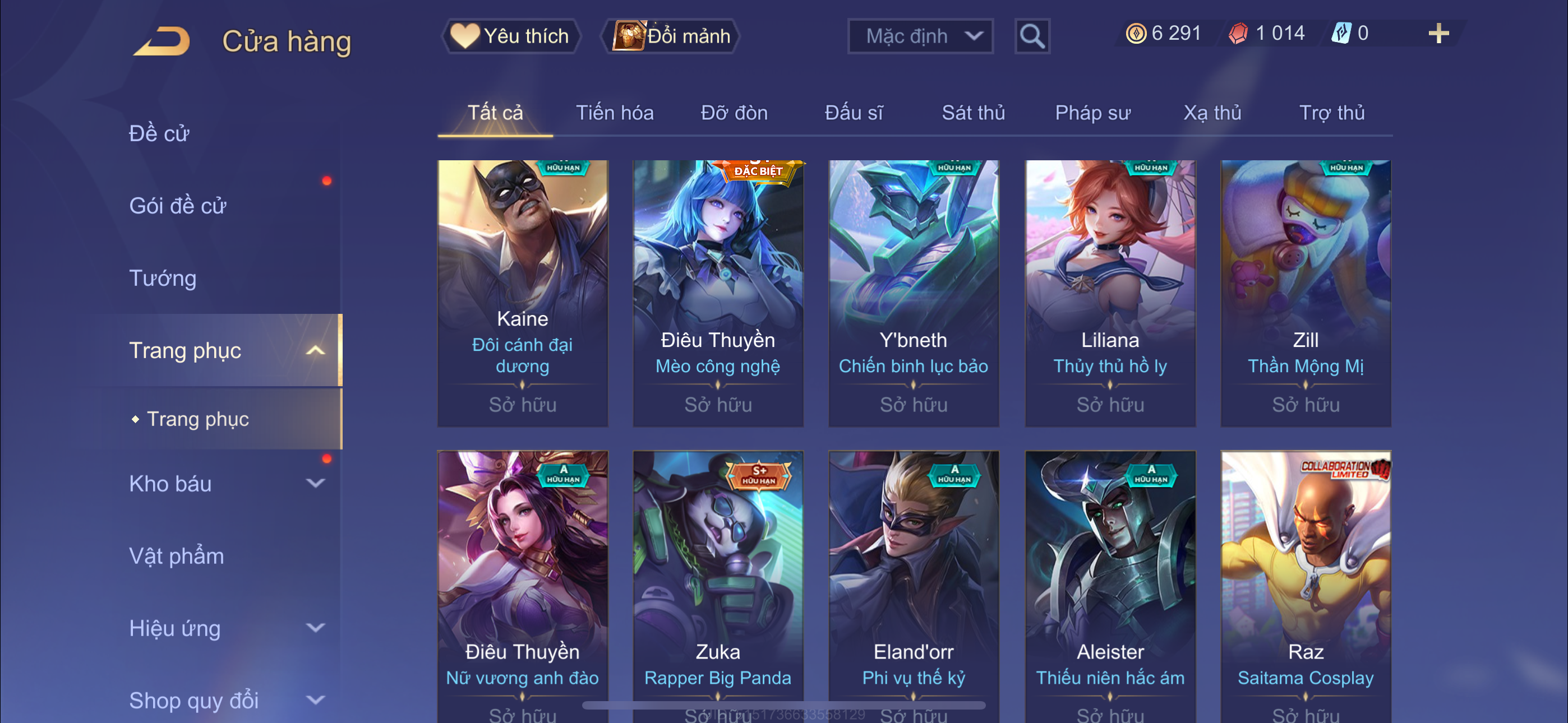Tap the blue voucher ticket icon
Viewport: 1568px width, 723px height.
coord(1341,34)
